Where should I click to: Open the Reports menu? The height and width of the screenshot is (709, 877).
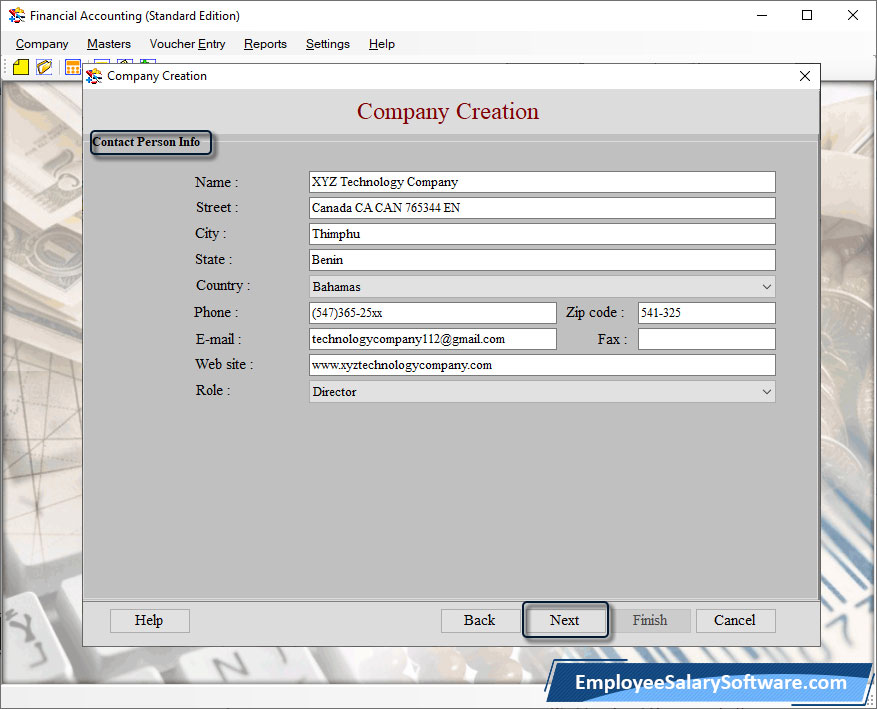click(265, 44)
